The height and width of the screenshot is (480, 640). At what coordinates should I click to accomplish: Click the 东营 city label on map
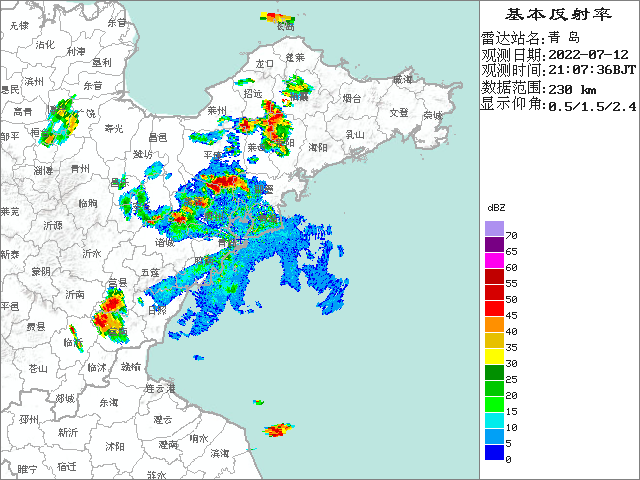(92, 86)
